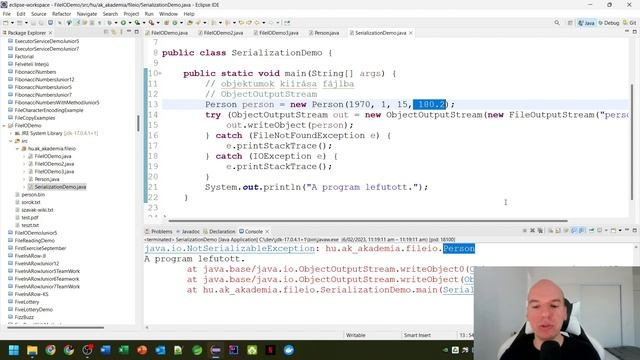Switch to the Problems tab
The height and width of the screenshot is (360, 640).
159,231
